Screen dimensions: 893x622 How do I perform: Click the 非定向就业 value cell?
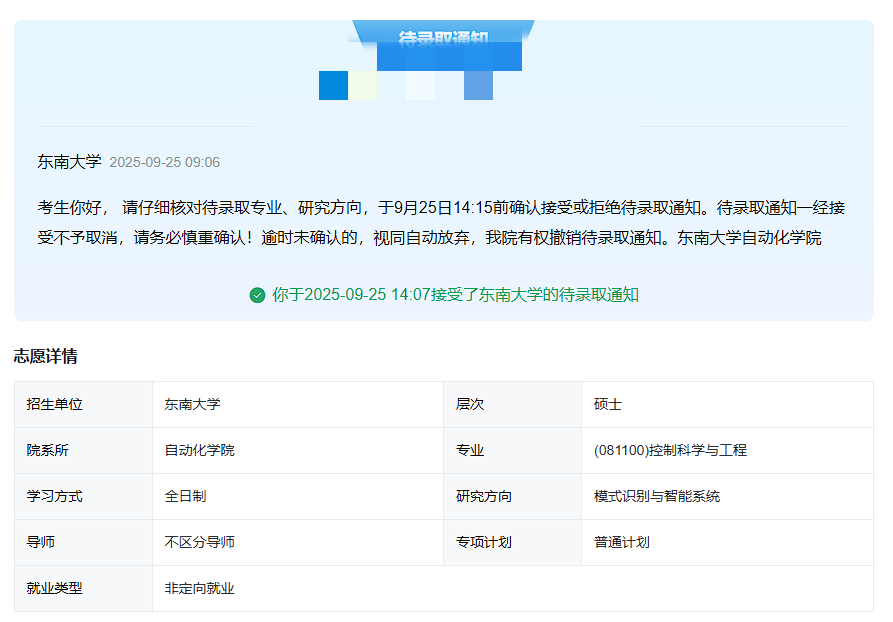coord(513,589)
